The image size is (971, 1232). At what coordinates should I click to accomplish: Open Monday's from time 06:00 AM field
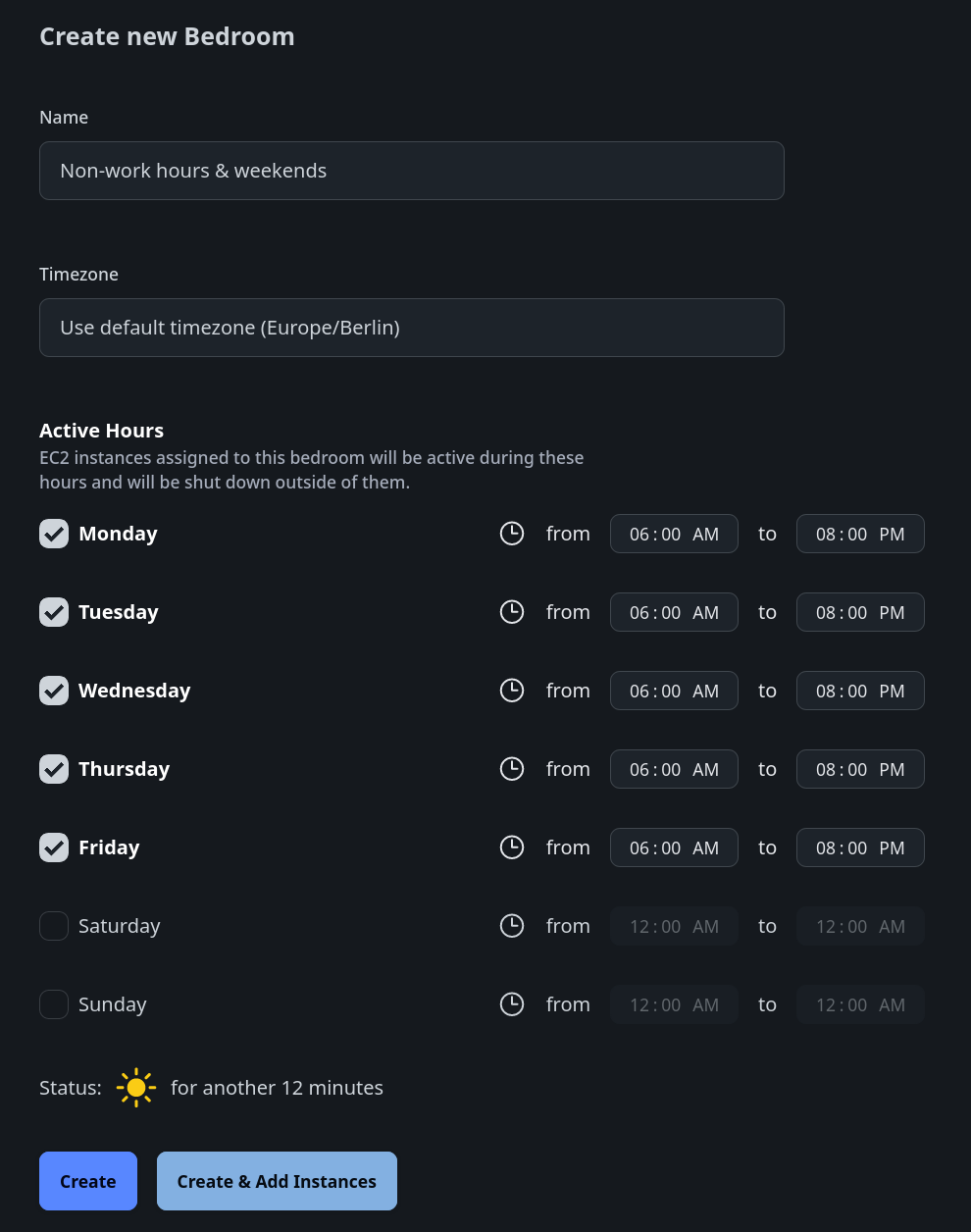coord(674,534)
